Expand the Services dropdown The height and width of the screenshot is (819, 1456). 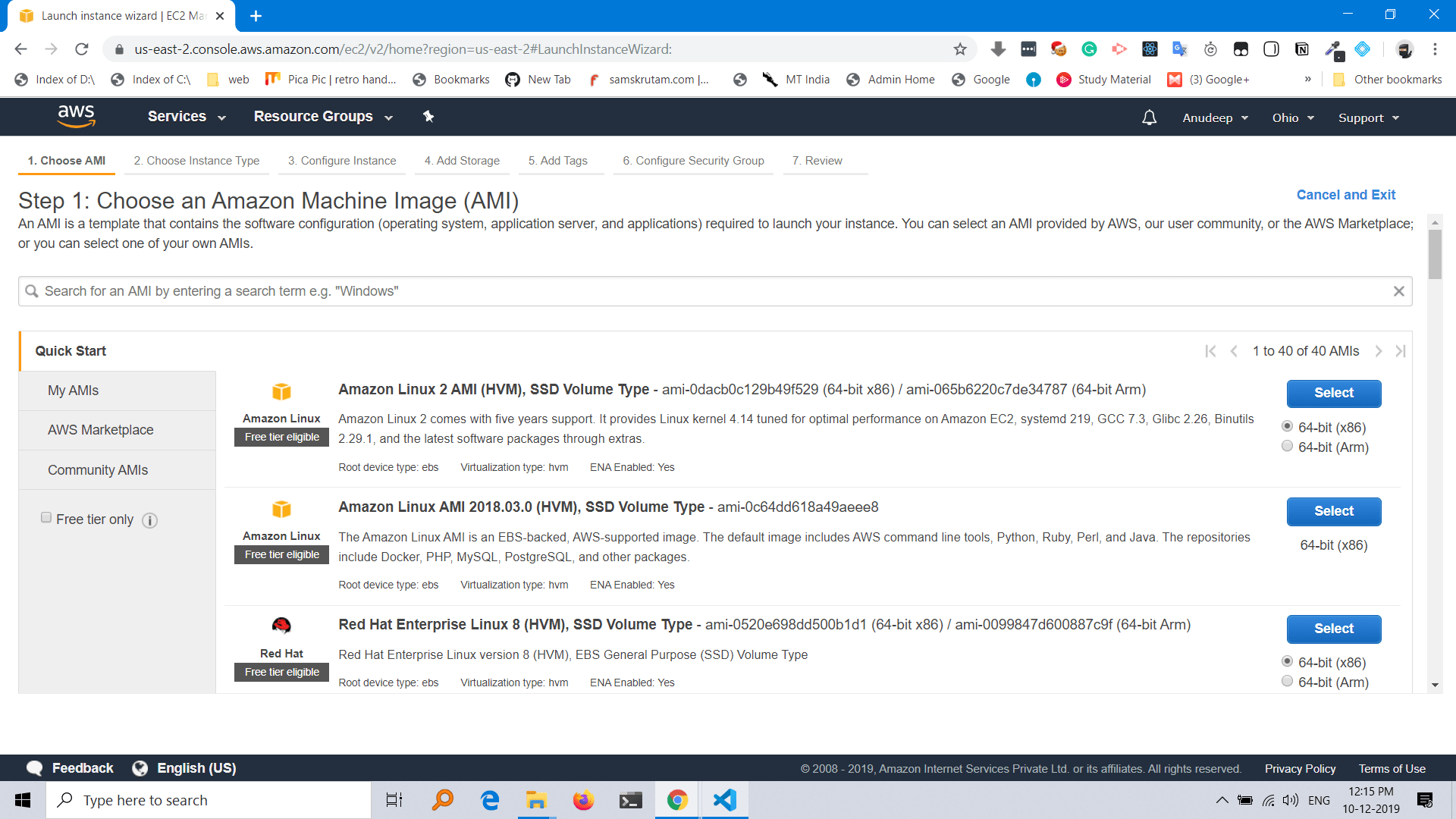[187, 117]
